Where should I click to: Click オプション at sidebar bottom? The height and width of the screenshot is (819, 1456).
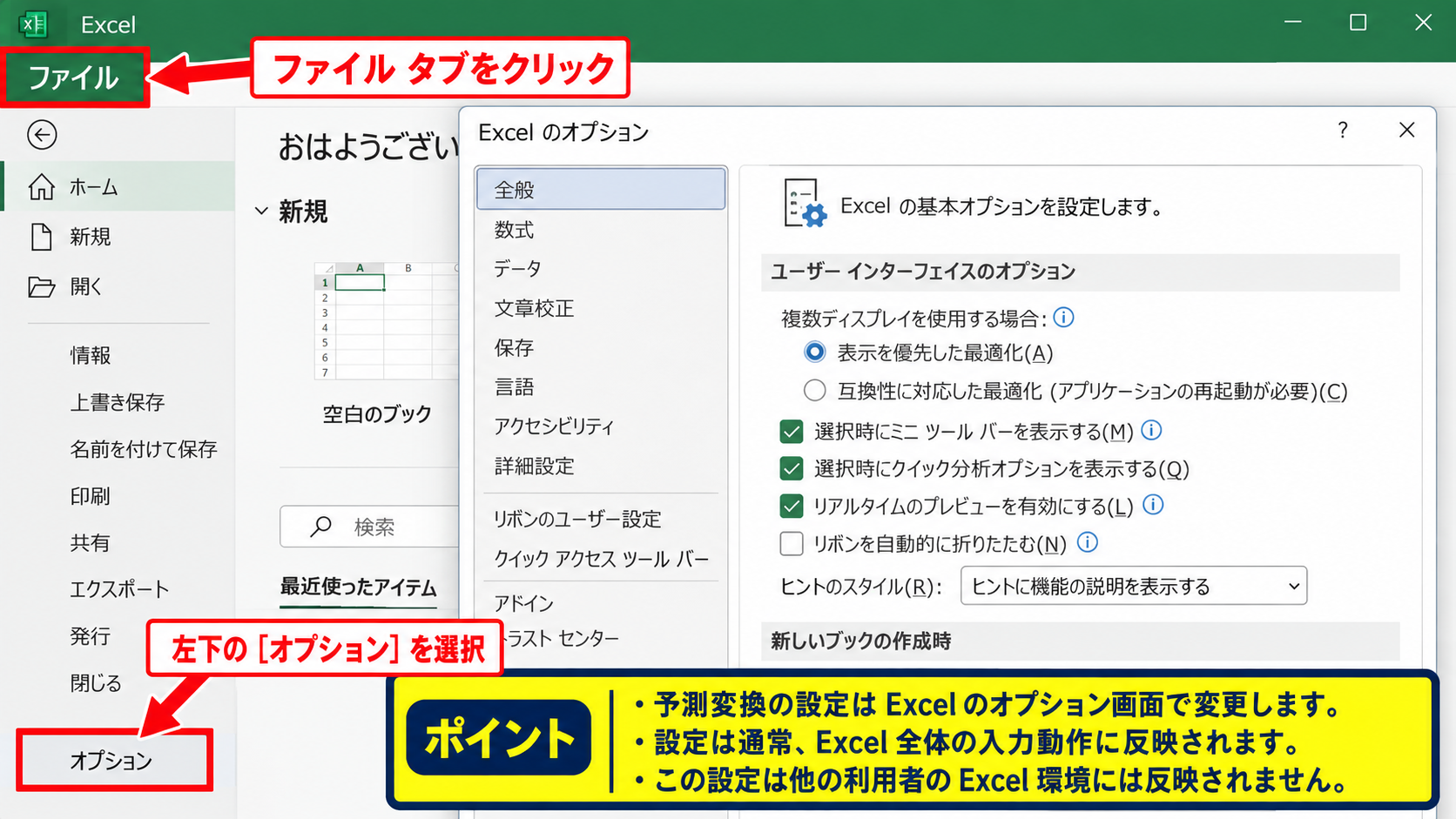point(114,760)
